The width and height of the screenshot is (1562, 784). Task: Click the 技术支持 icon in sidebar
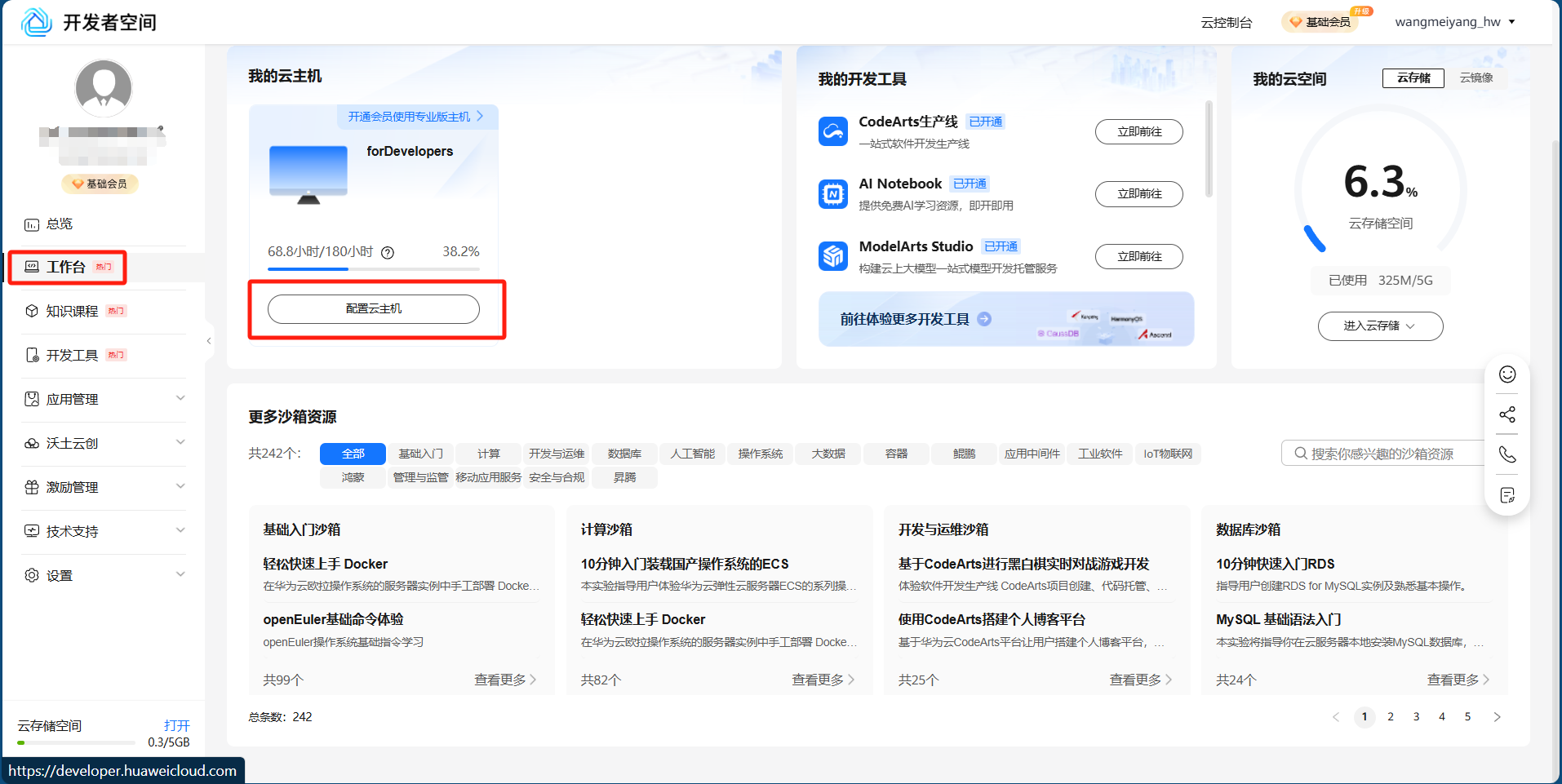[x=32, y=531]
